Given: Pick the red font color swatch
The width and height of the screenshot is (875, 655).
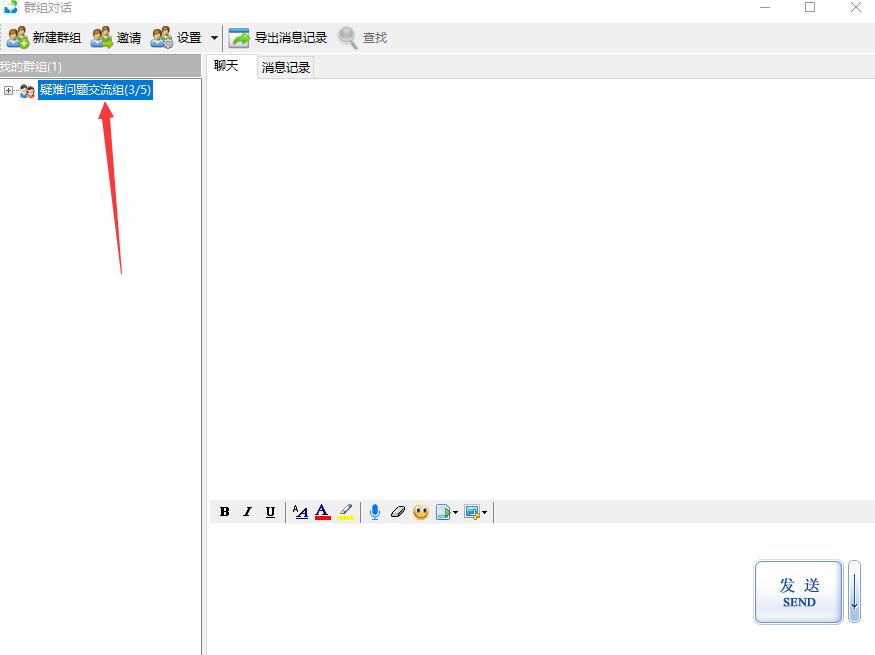Looking at the screenshot, I should 322,512.
